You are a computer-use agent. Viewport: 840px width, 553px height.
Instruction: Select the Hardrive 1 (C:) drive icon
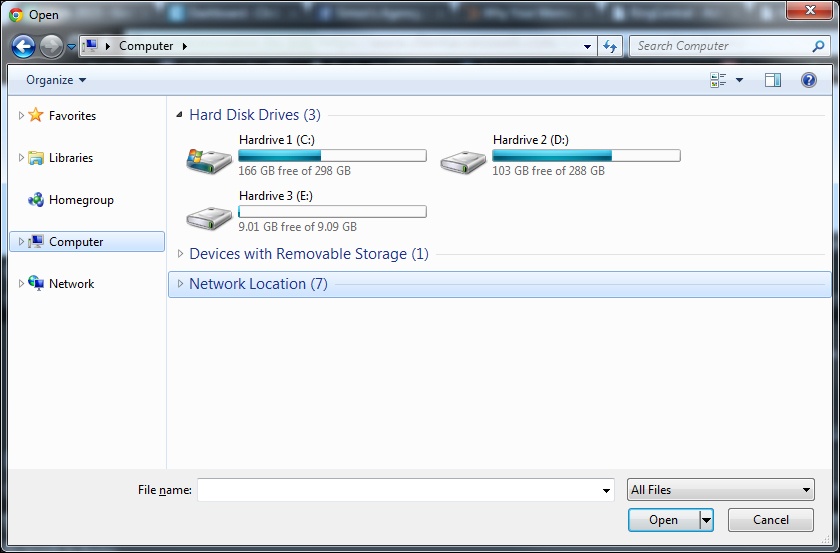pyautogui.click(x=209, y=158)
